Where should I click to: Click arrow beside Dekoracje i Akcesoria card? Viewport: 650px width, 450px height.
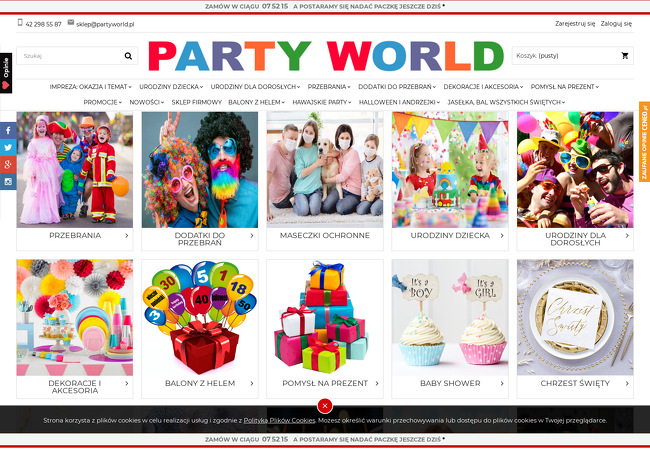(x=126, y=383)
